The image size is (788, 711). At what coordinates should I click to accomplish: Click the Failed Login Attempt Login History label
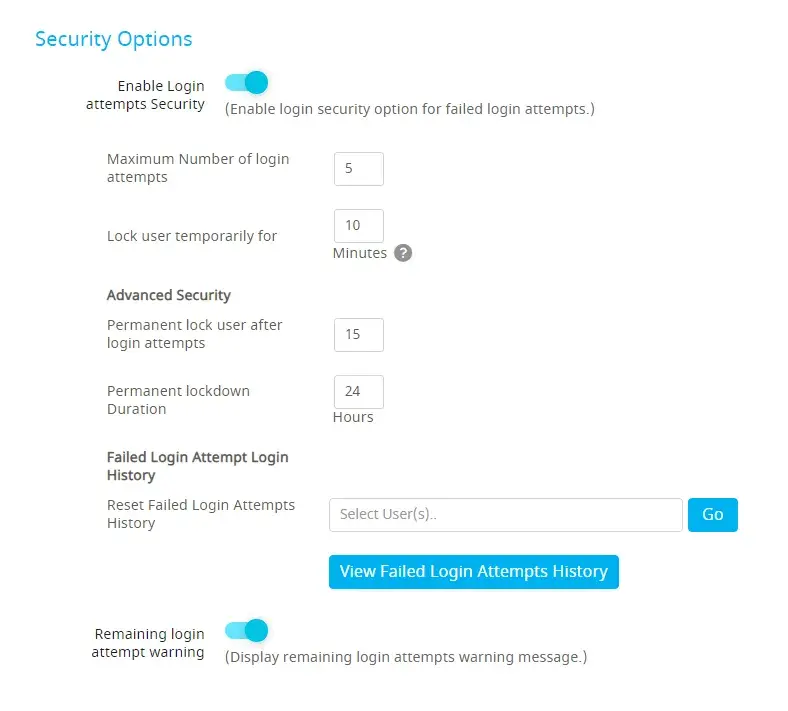197,466
